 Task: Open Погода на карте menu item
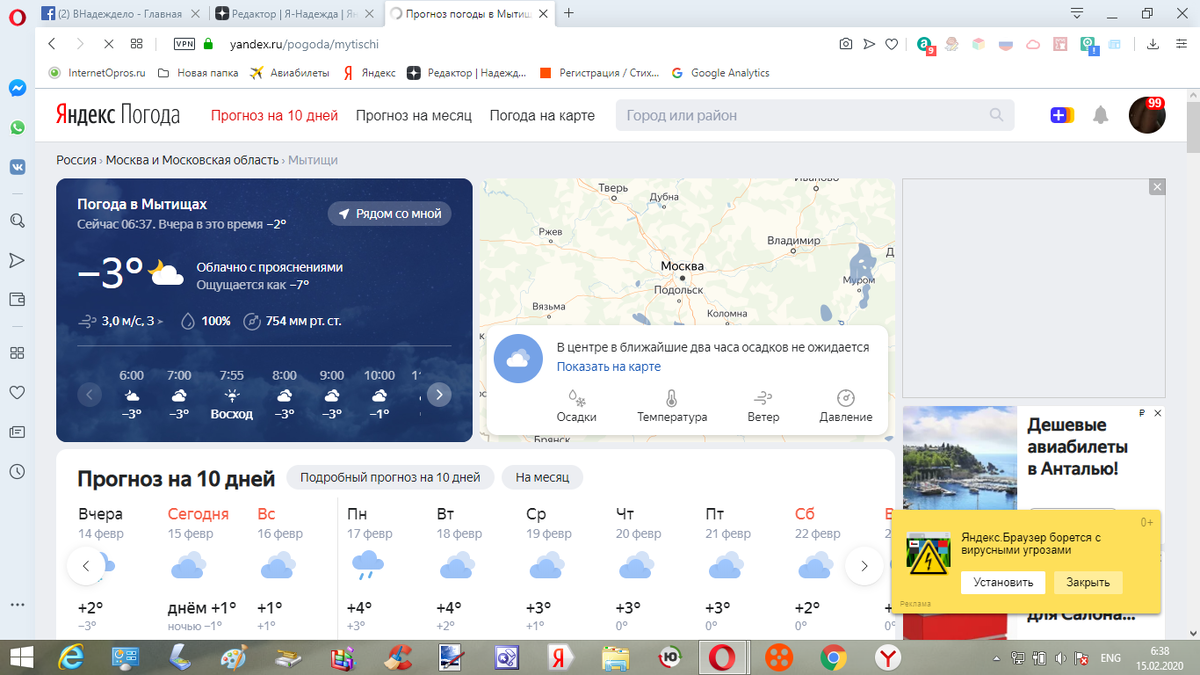542,115
